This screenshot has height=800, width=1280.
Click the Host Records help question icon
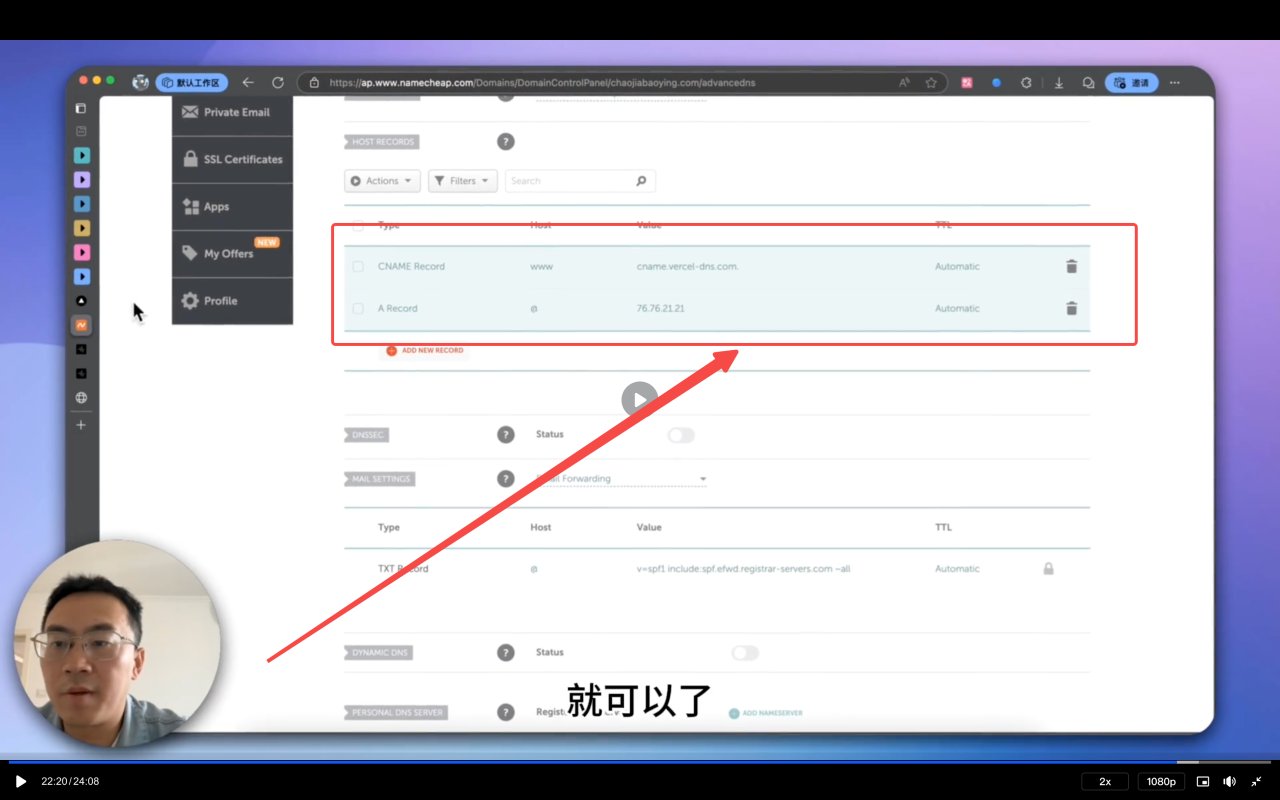[506, 142]
